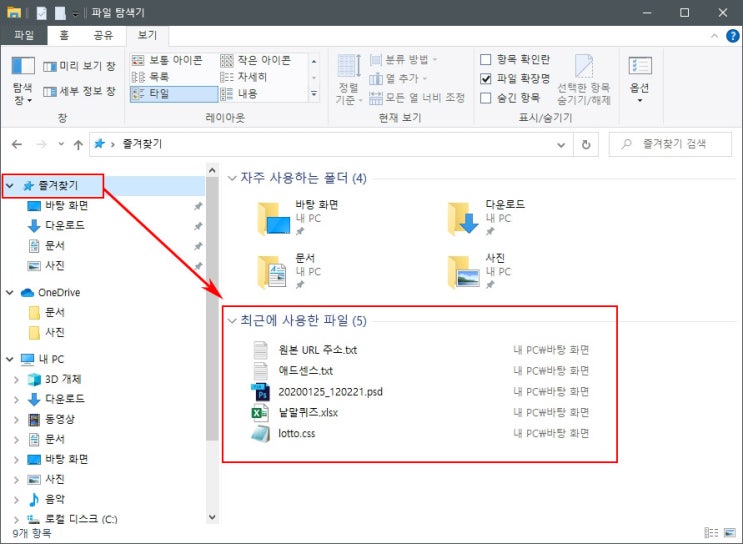This screenshot has width=743, height=544.
Task: Switch to large thumbnails view via status bar
Action: [x=730, y=533]
